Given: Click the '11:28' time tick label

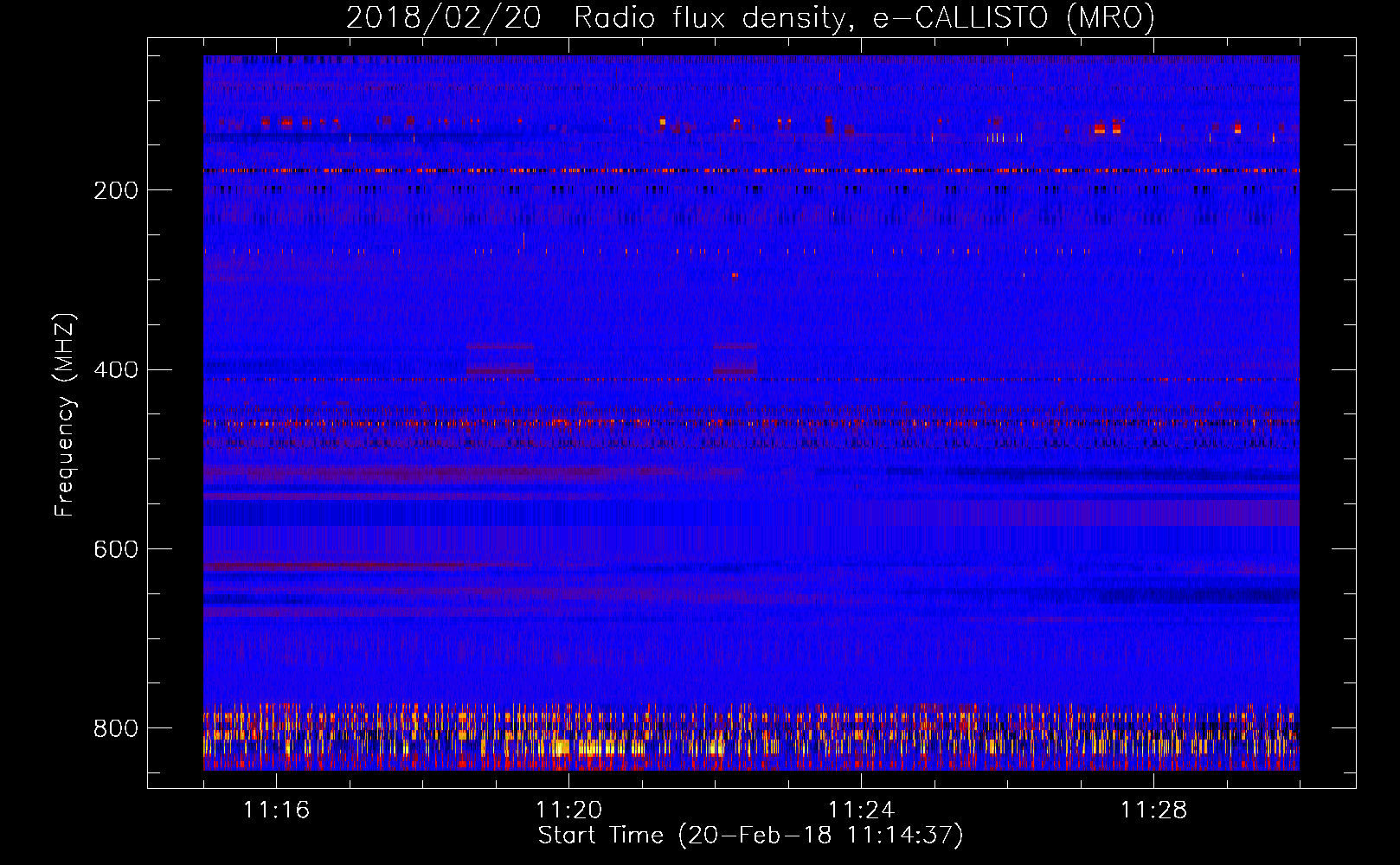Looking at the screenshot, I should tap(1153, 811).
